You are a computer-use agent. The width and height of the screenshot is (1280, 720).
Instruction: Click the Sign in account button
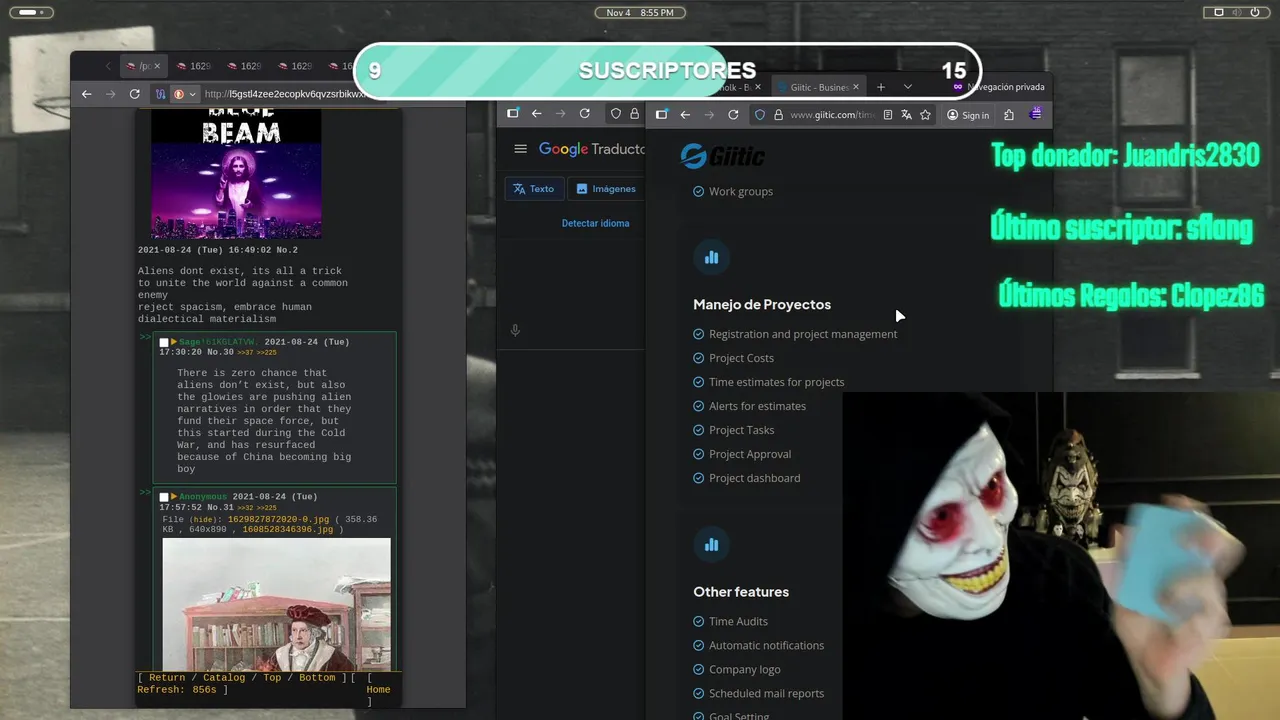click(968, 115)
